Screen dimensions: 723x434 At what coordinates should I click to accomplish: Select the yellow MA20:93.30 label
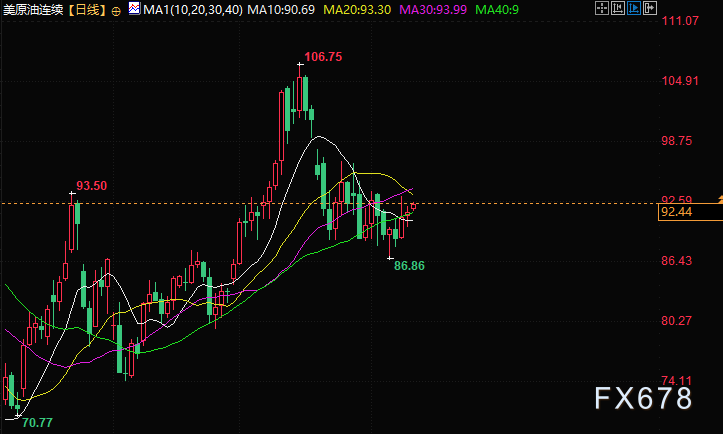point(357,9)
